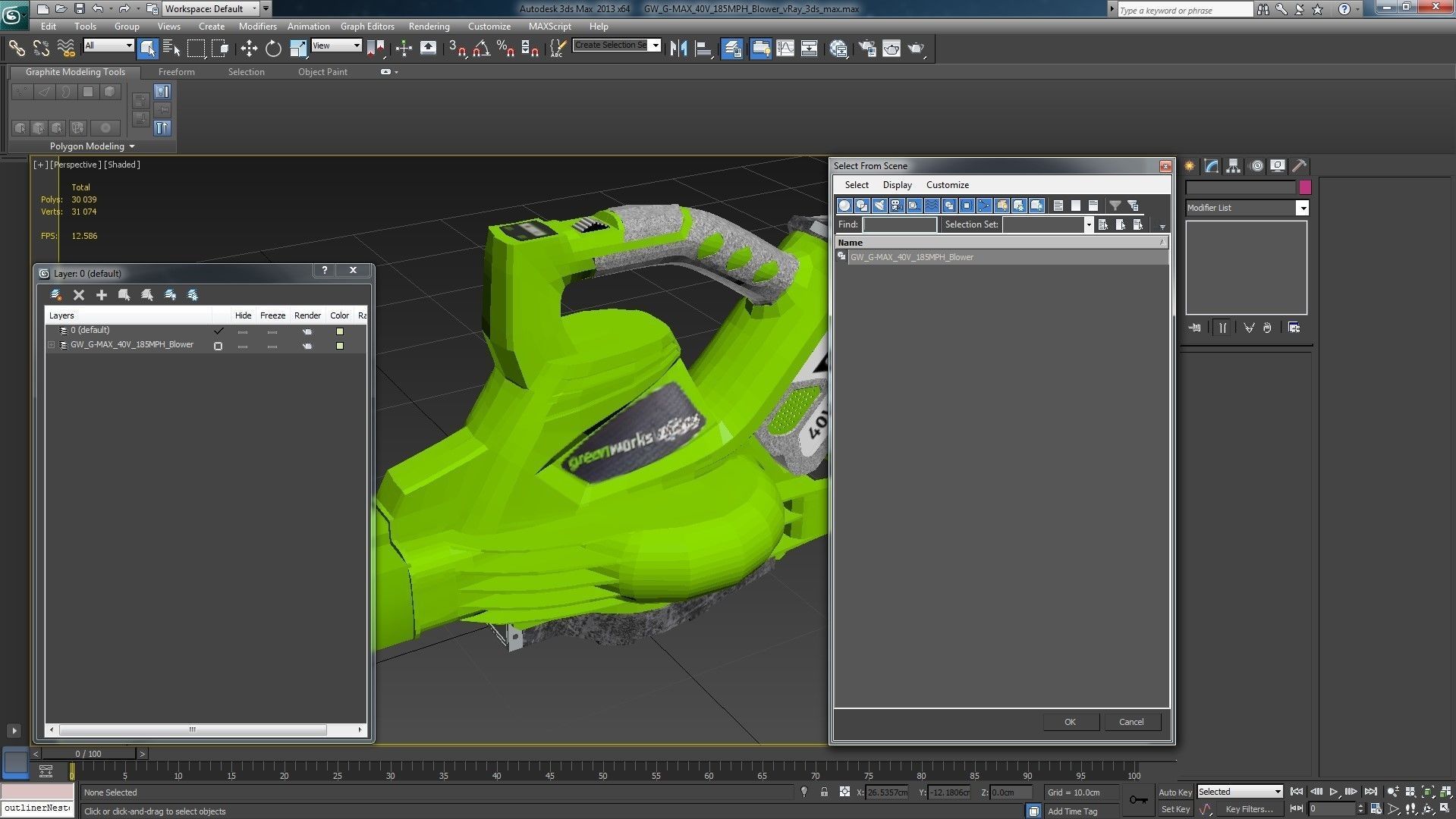This screenshot has width=1456, height=819.
Task: Click the Align tool icon
Action: coord(703,49)
